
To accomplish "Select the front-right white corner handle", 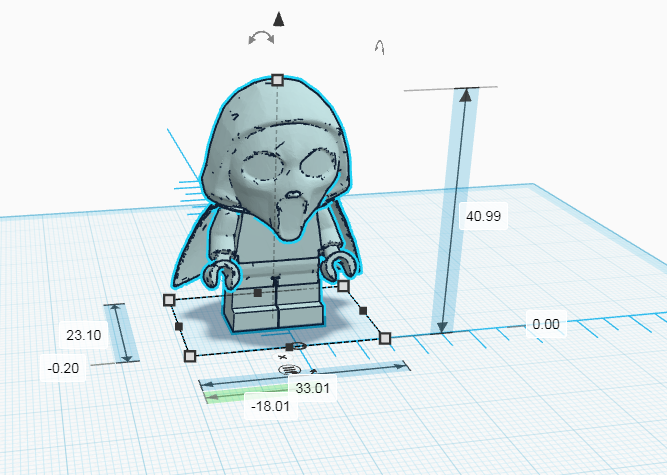I will [385, 338].
